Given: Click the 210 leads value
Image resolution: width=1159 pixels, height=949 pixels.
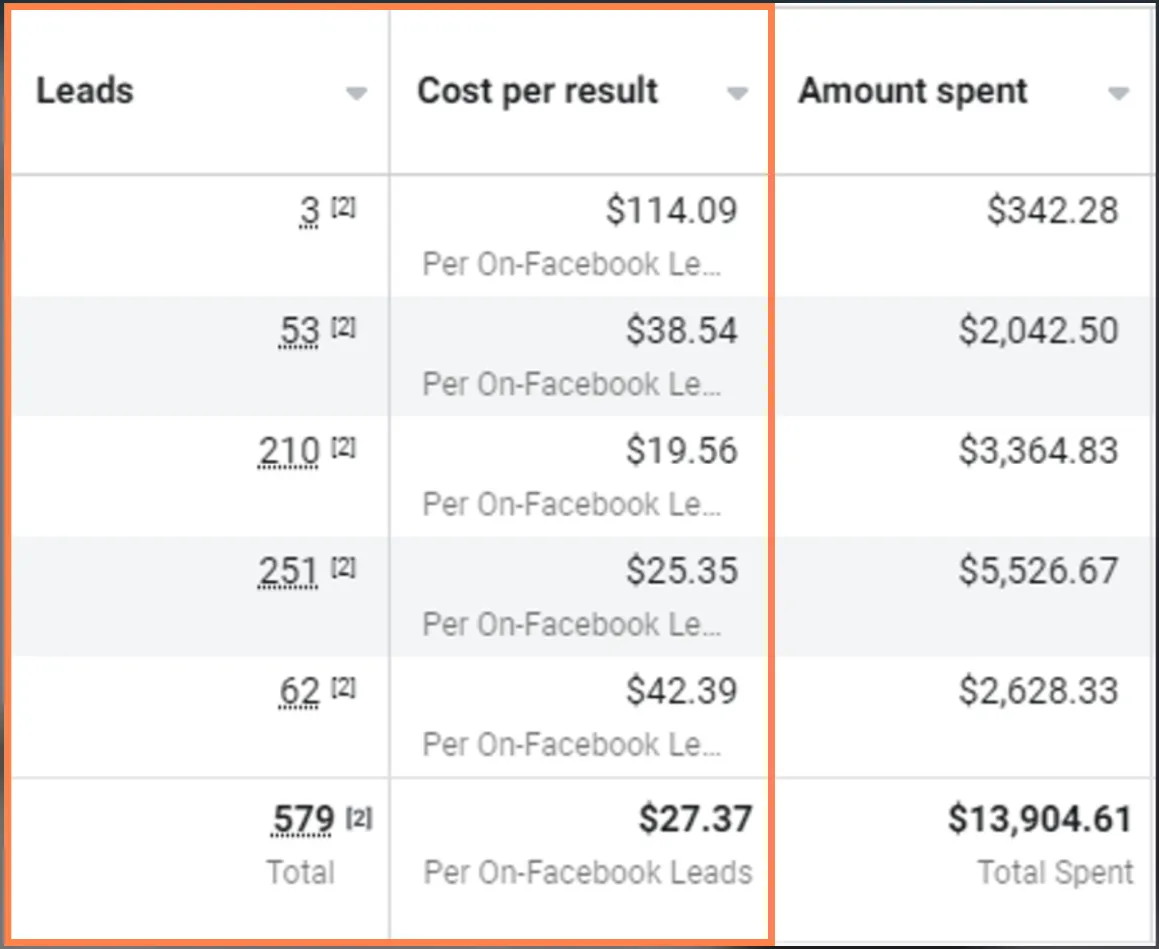Looking at the screenshot, I should tap(289, 451).
